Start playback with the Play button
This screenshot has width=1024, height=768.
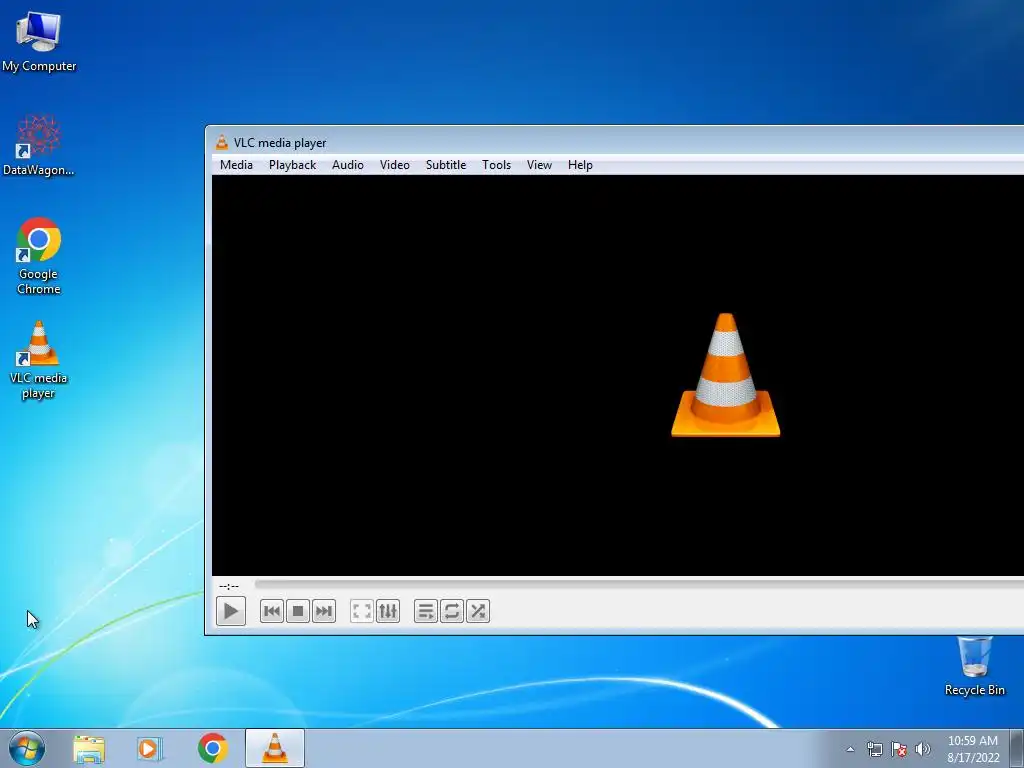pyautogui.click(x=231, y=611)
